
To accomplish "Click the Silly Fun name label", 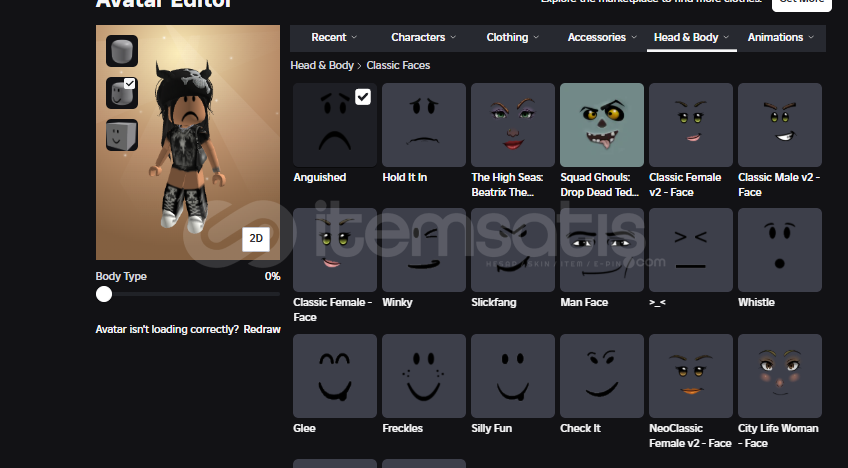I will (491, 429).
